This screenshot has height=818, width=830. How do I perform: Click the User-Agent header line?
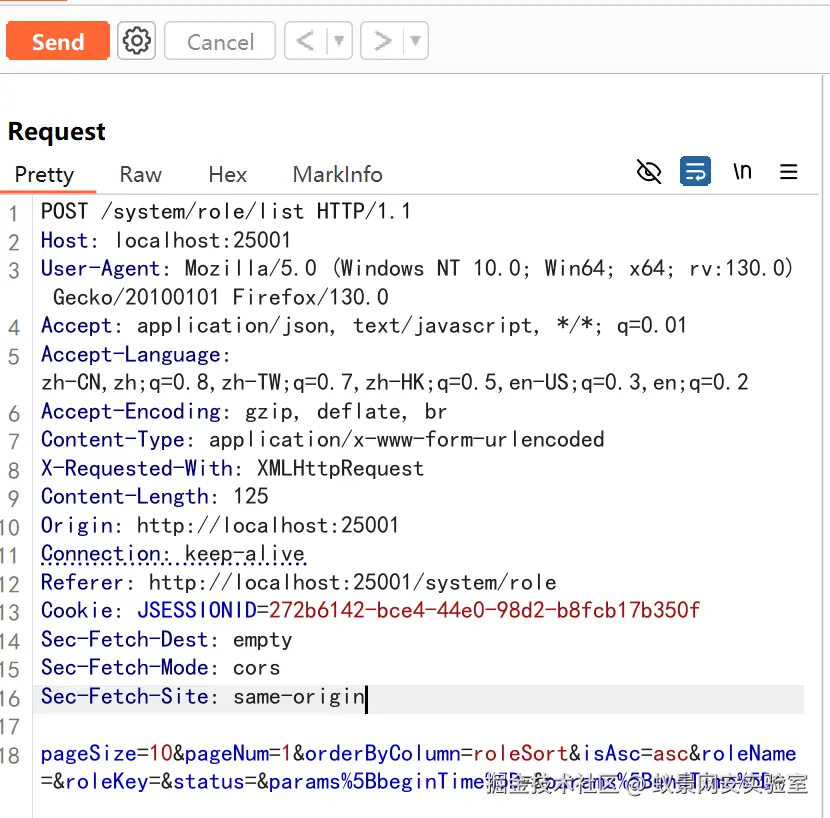point(417,268)
